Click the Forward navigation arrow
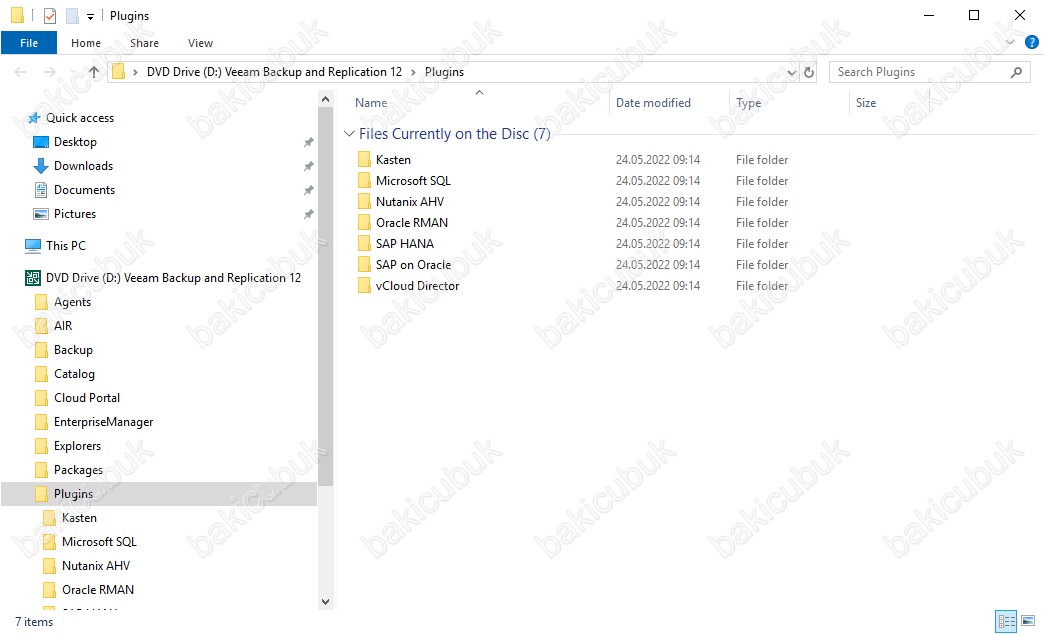The width and height of the screenshot is (1044, 634). pyautogui.click(x=49, y=72)
